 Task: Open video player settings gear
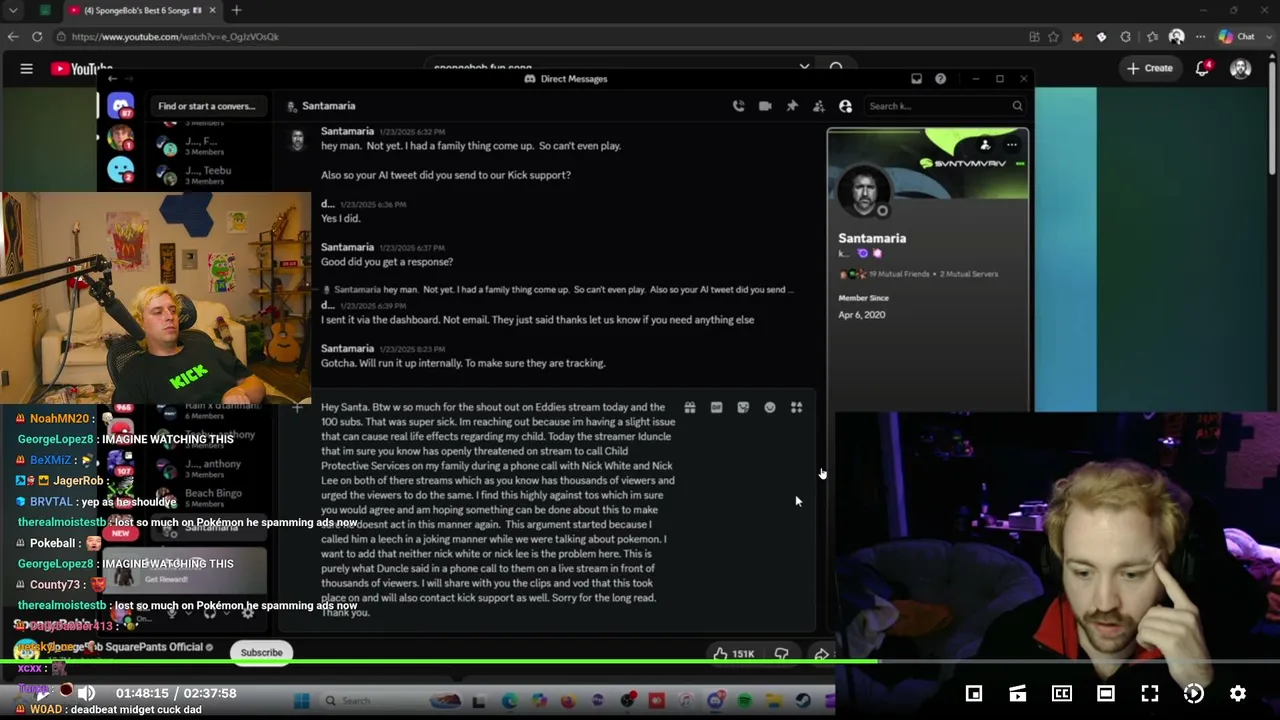[x=1238, y=693]
